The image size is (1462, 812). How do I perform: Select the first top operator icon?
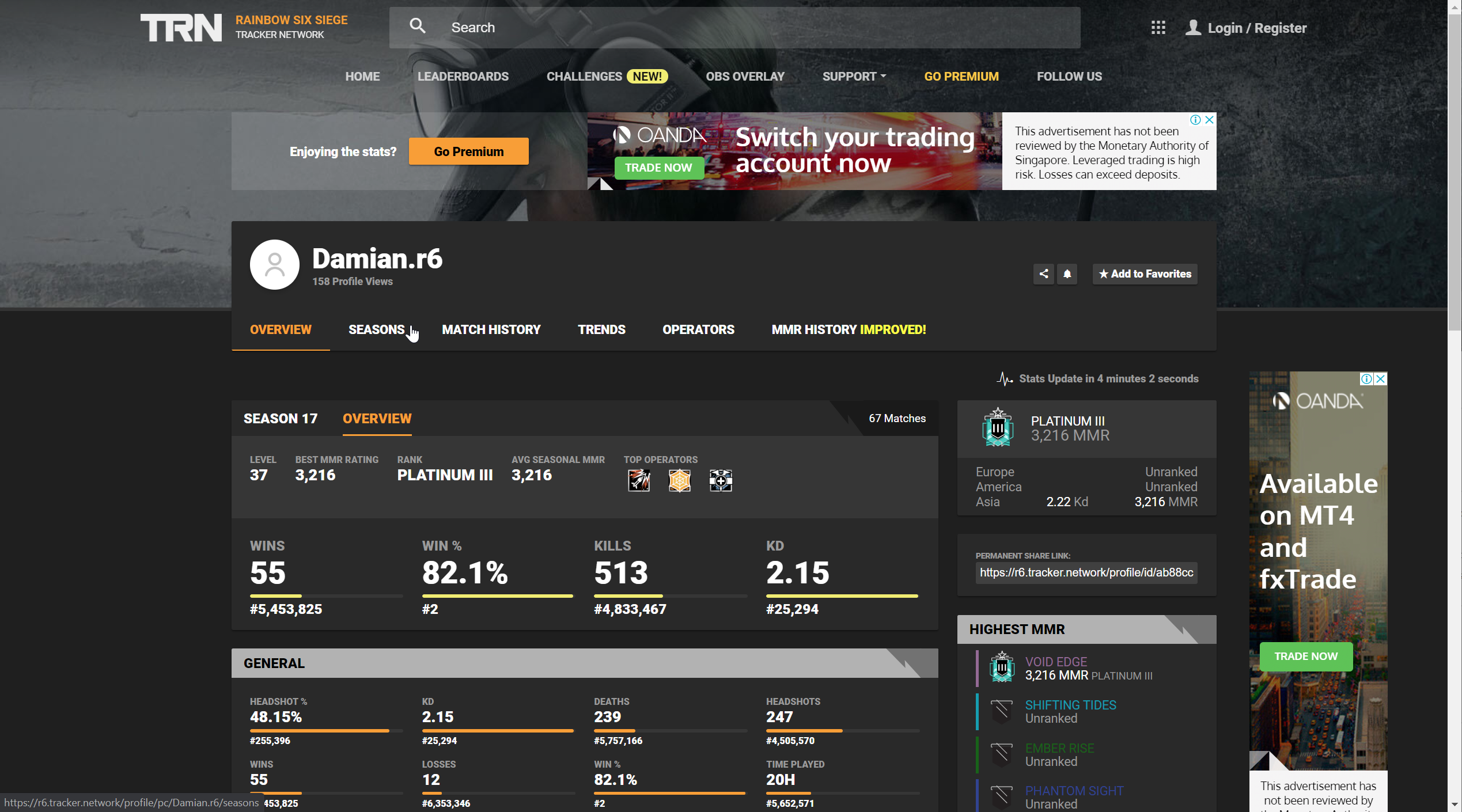pyautogui.click(x=639, y=480)
